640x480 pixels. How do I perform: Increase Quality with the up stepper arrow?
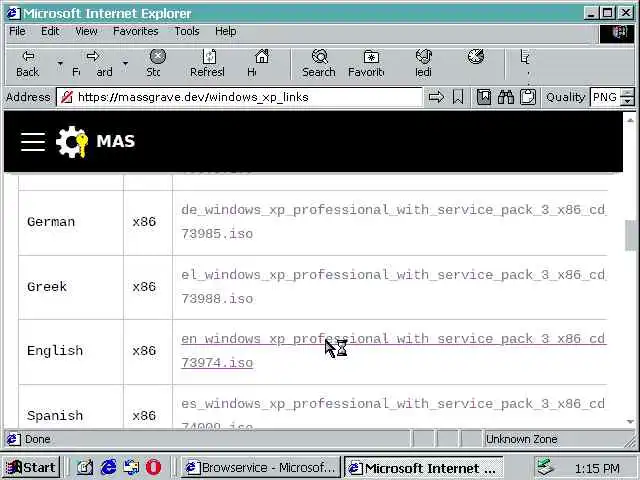(628, 93)
